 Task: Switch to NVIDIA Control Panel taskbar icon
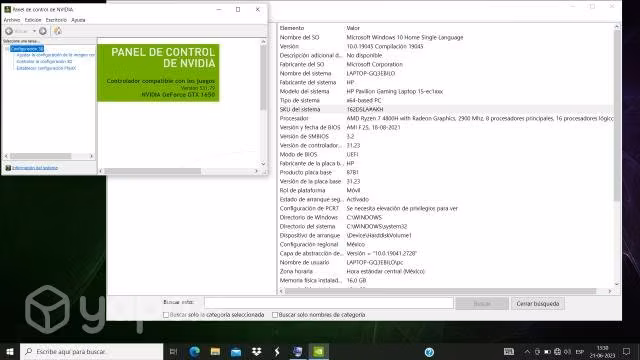[319, 351]
